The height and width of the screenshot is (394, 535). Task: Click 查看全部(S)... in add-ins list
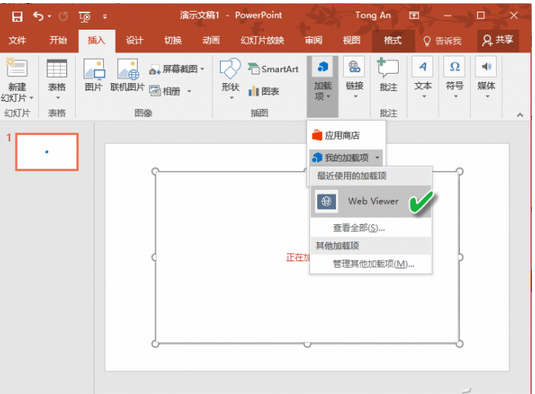point(359,228)
